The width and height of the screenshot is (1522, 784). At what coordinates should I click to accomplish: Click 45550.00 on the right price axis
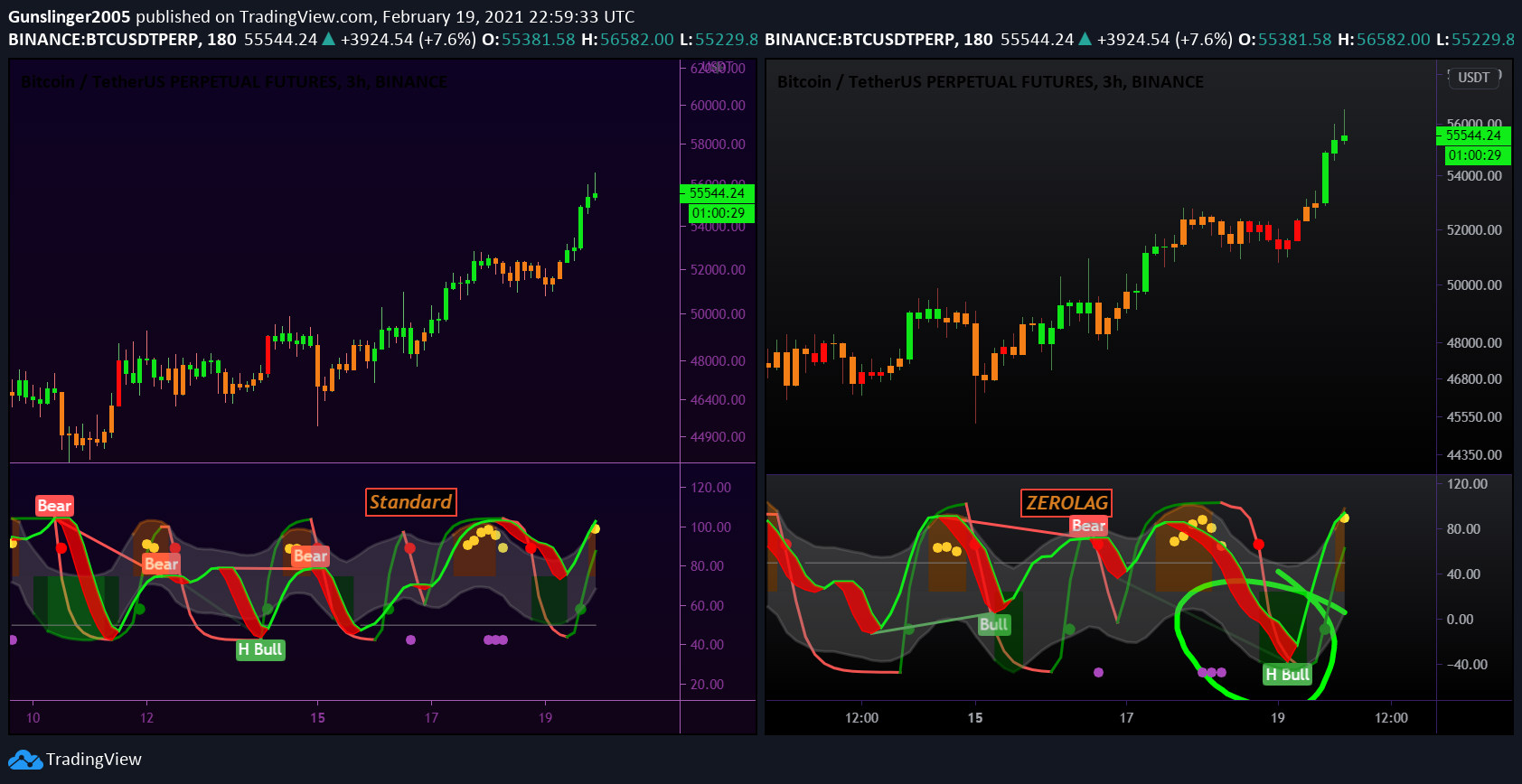pos(1474,417)
